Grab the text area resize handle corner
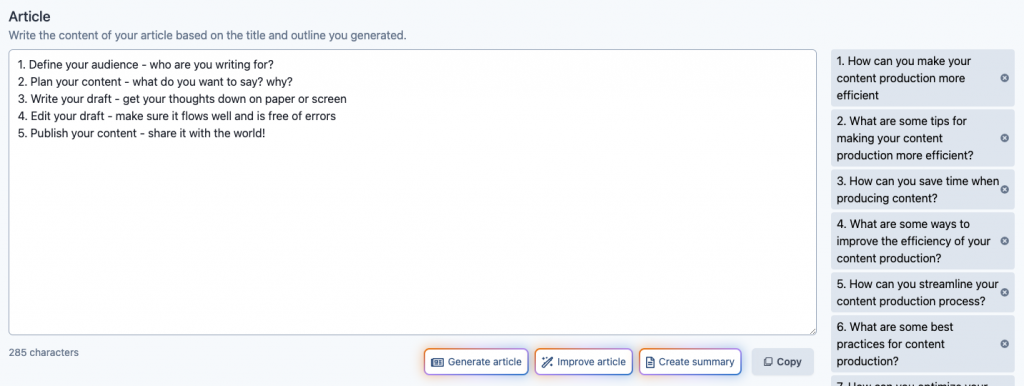Viewport: 1024px width, 386px height. (x=812, y=331)
